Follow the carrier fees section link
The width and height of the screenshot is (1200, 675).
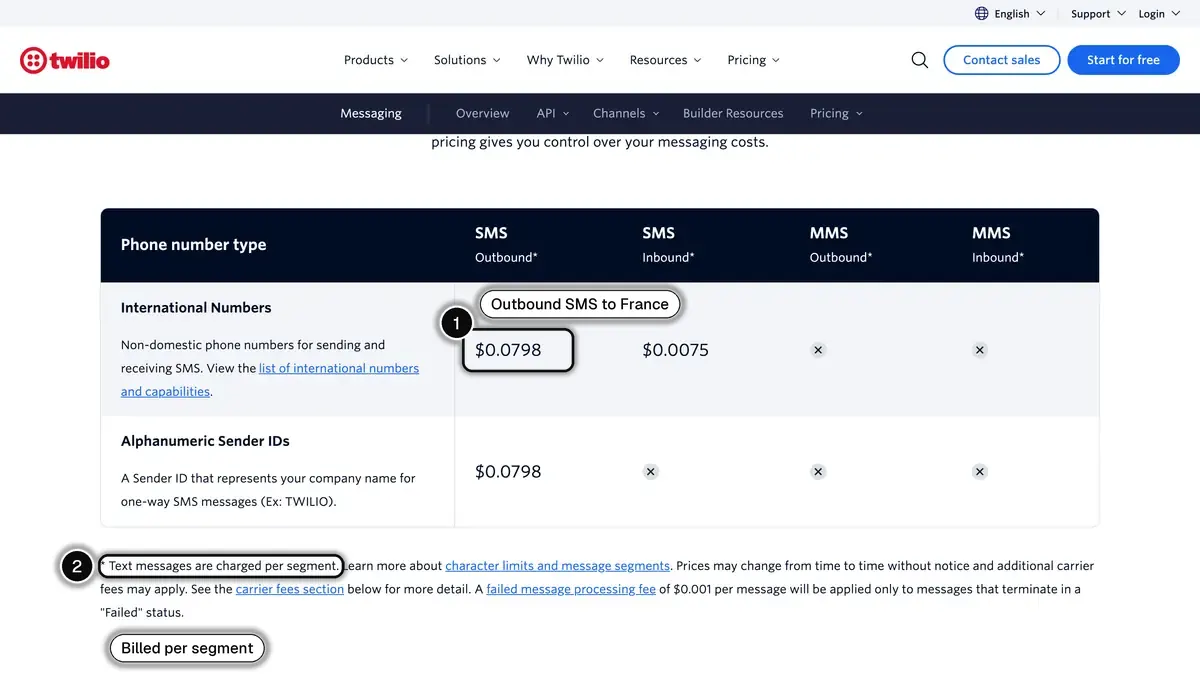click(x=290, y=589)
